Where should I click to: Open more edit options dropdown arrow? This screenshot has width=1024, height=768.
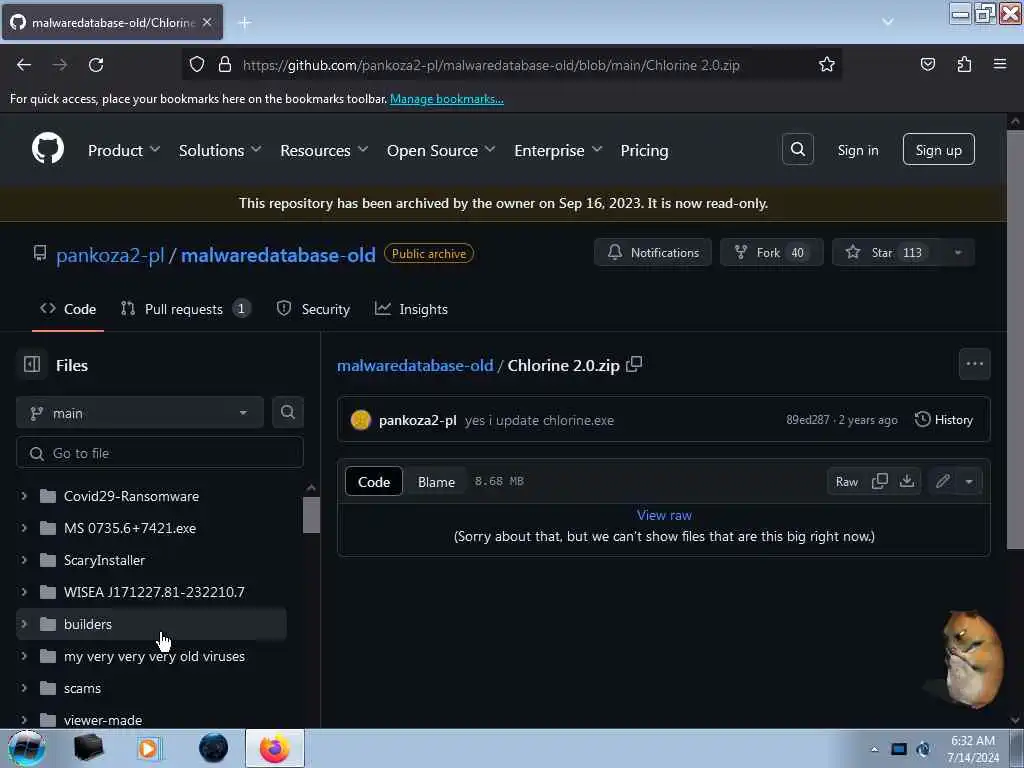969,481
